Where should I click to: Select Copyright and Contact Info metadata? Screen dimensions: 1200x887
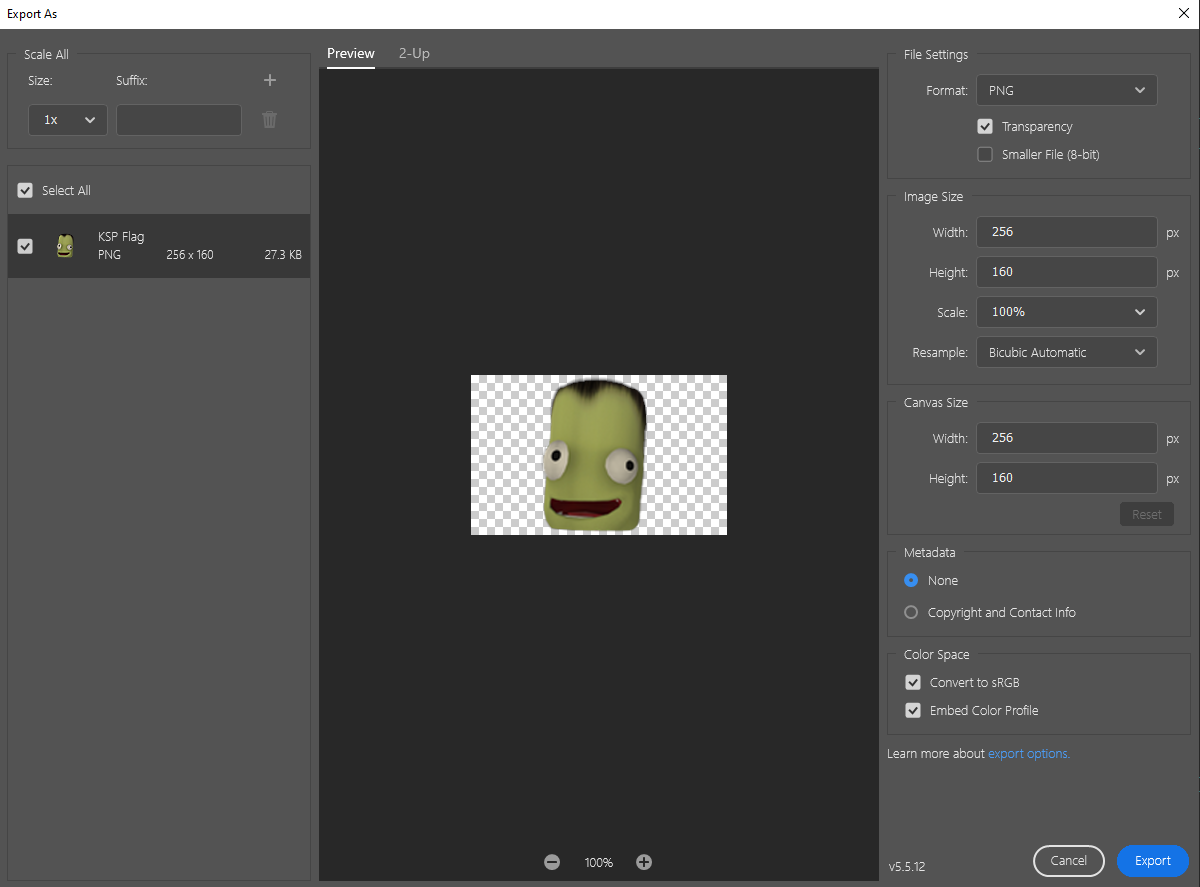click(x=911, y=612)
